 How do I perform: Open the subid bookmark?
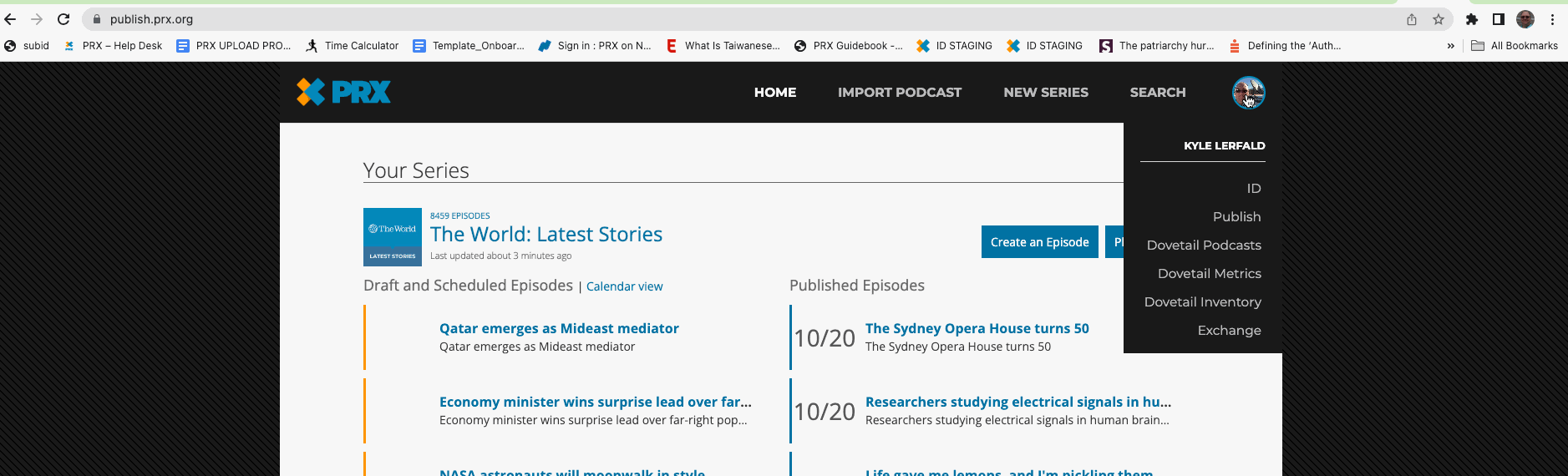pos(27,46)
